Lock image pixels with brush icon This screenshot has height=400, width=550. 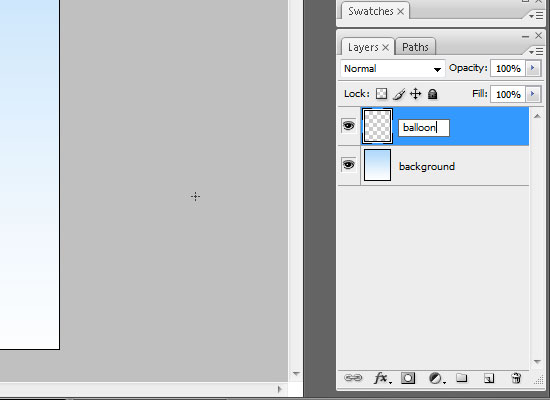coord(399,94)
